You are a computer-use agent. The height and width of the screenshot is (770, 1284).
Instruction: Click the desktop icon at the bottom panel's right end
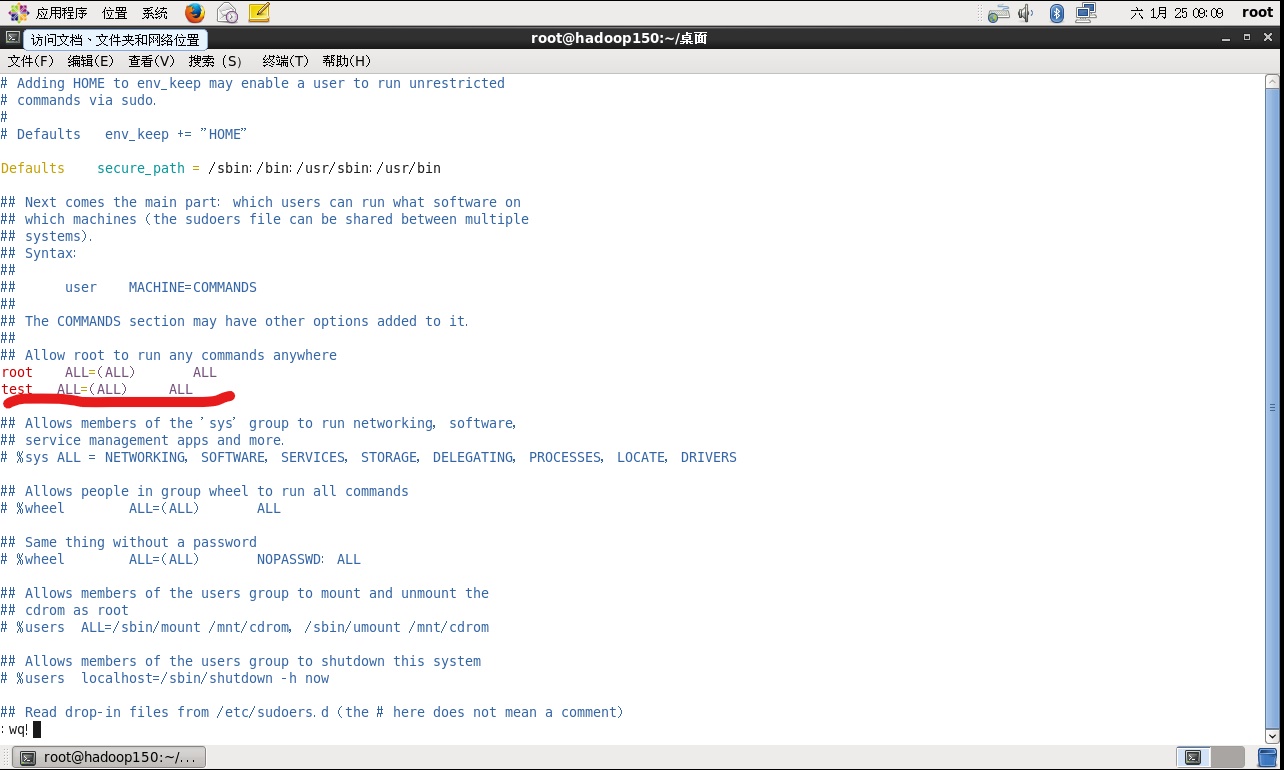[x=1267, y=757]
